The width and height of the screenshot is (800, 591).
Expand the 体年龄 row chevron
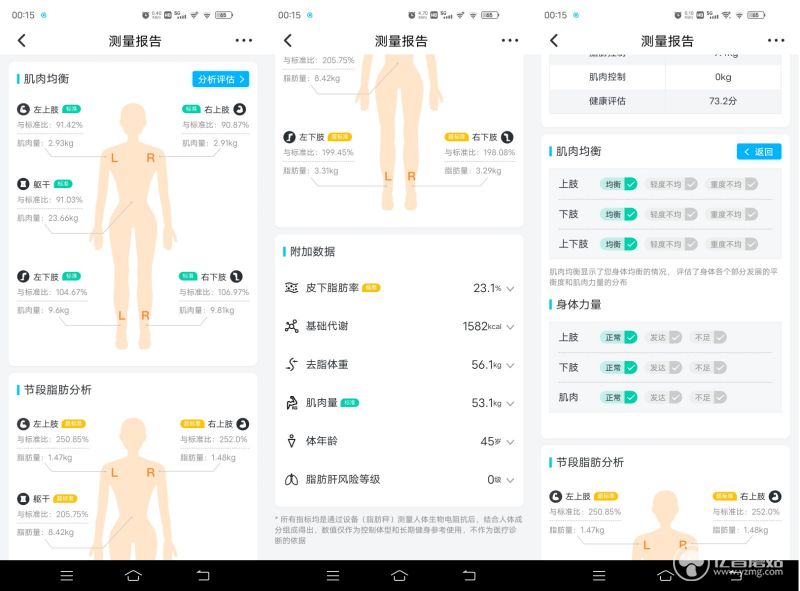(x=510, y=442)
